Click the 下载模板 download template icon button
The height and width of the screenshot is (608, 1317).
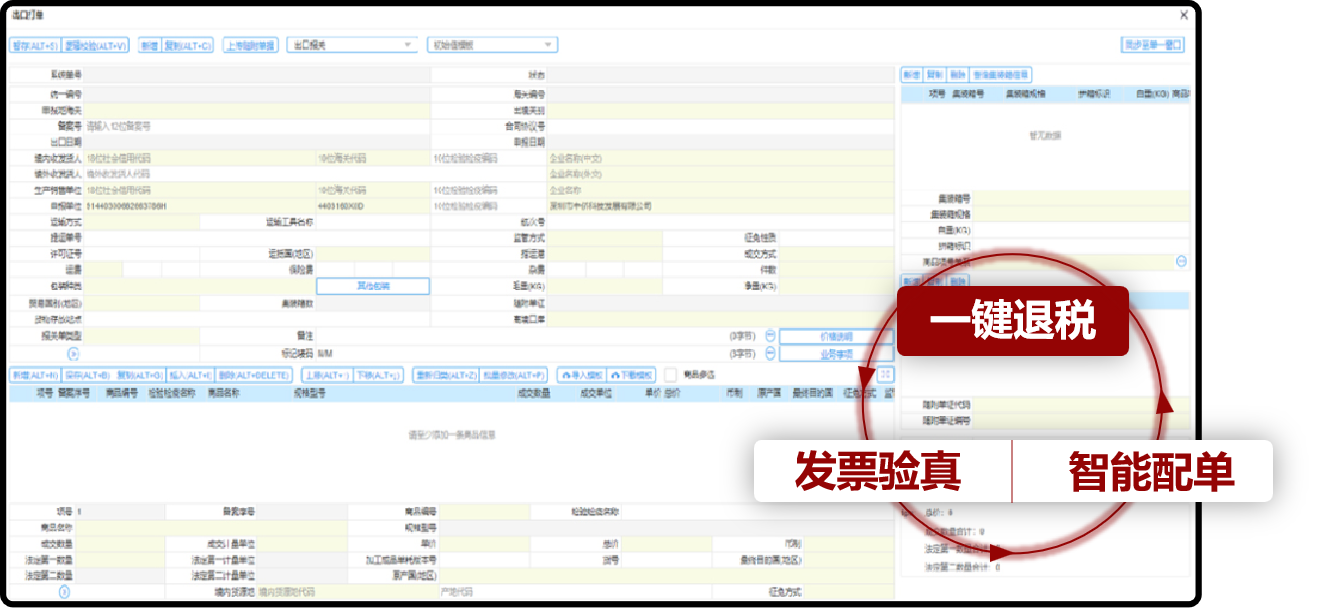click(630, 374)
